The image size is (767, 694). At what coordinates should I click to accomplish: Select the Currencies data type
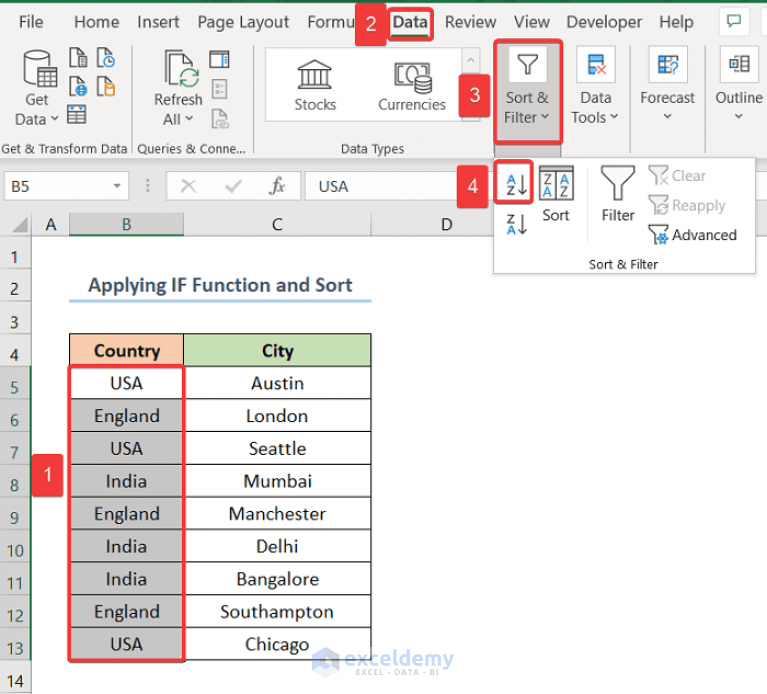[412, 85]
